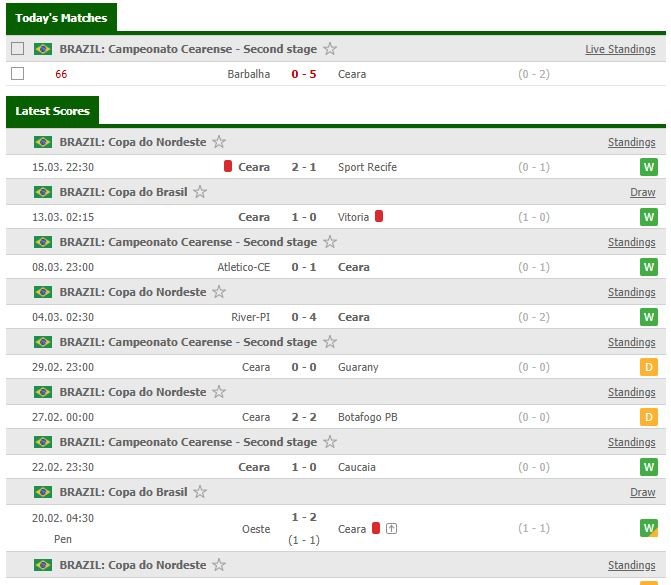Screen dimensions: 671x585
Task: Open the live Barbalha 0 - 5 Ceara score
Action: [x=303, y=74]
